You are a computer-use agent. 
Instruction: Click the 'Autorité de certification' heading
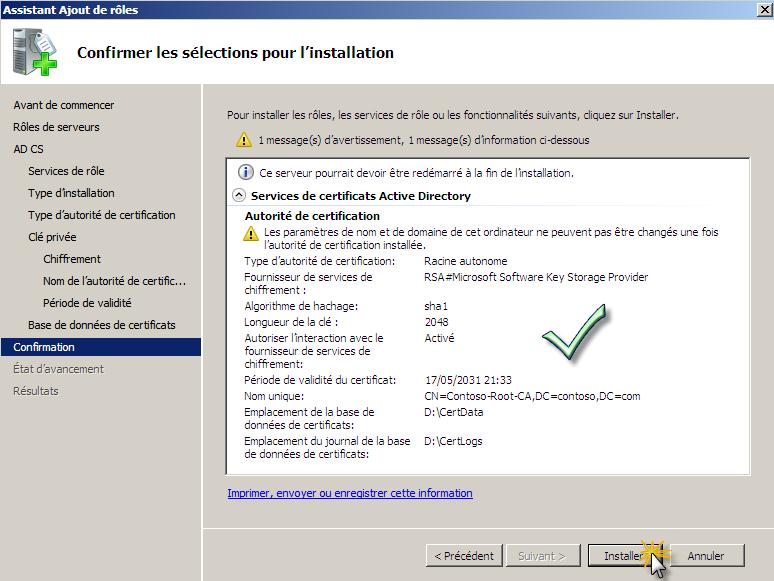click(312, 216)
